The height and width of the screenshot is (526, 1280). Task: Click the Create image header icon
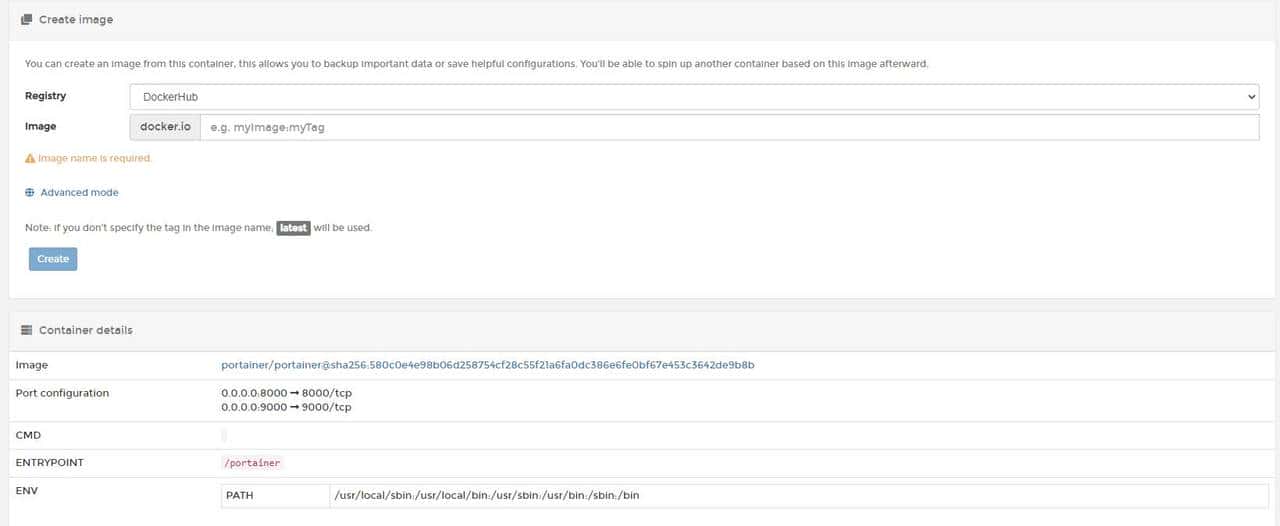tap(27, 19)
